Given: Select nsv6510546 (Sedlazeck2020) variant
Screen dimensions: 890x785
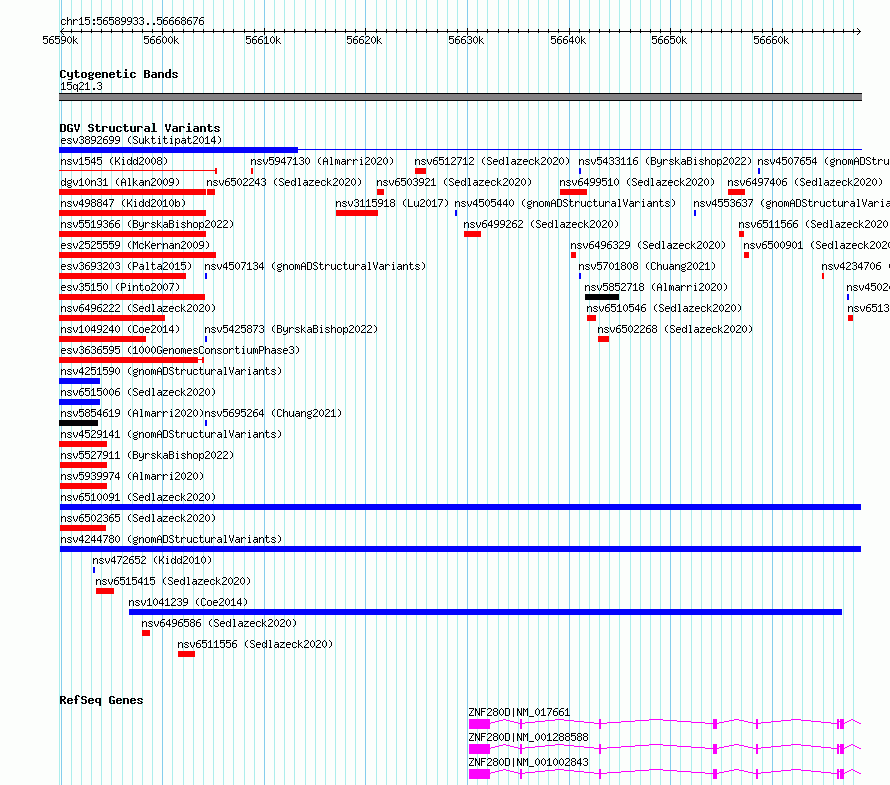Looking at the screenshot, I should (664, 308).
